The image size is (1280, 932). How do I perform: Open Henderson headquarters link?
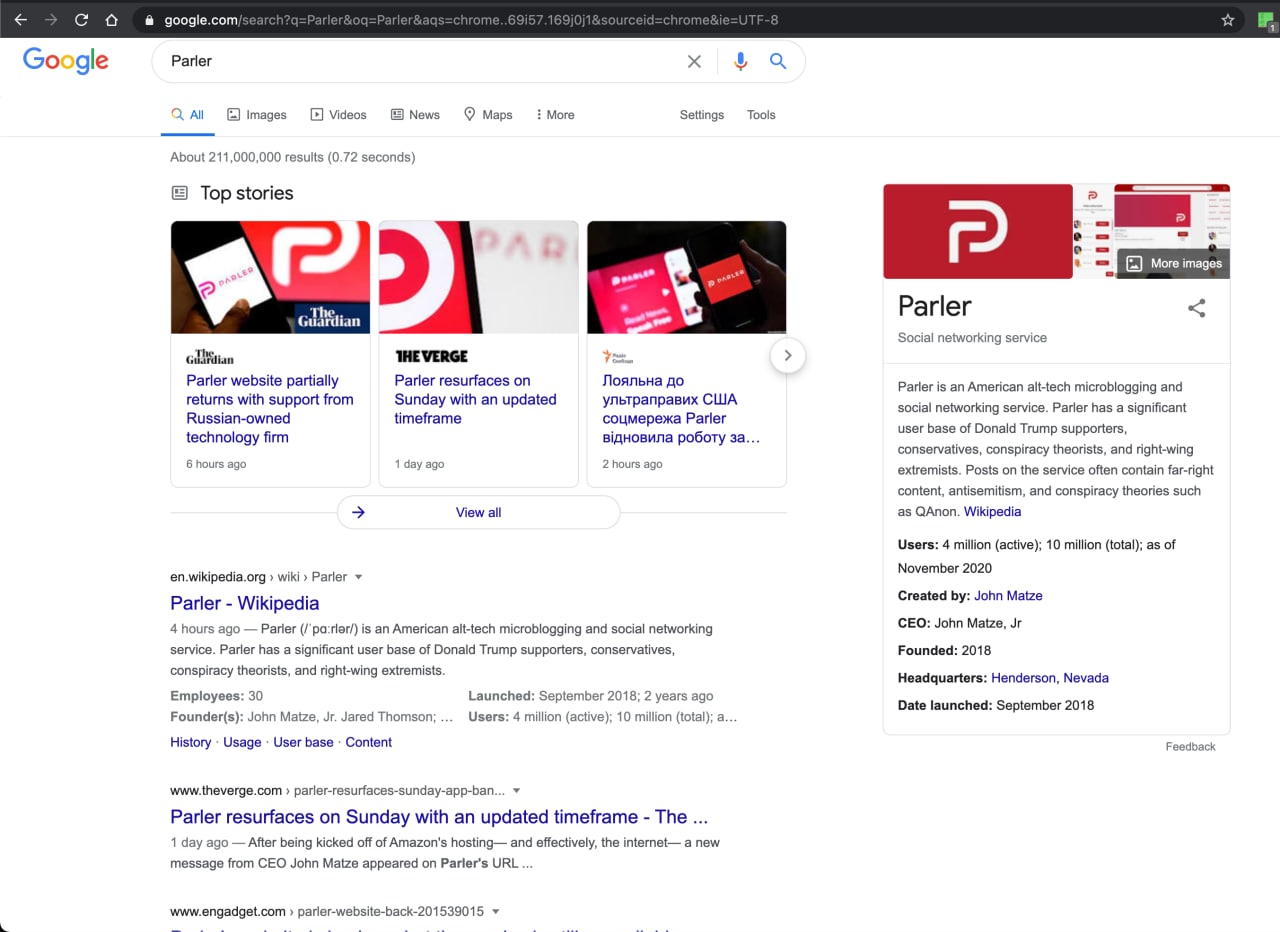1023,678
